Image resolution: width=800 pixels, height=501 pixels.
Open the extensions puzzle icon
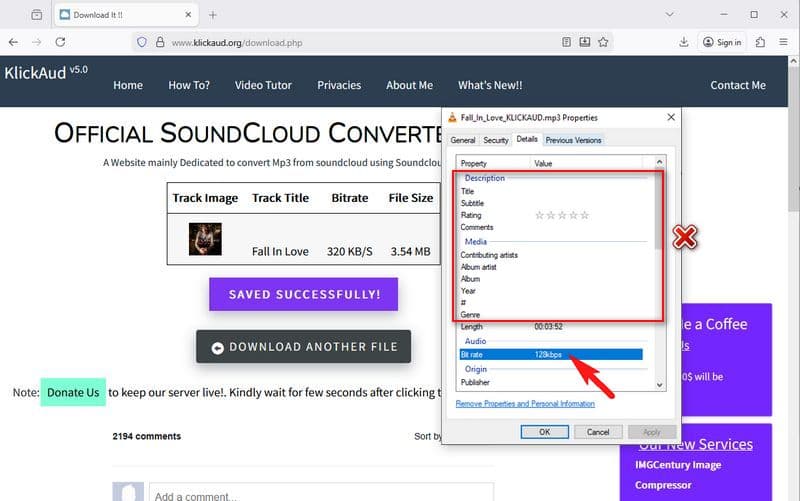pos(761,42)
